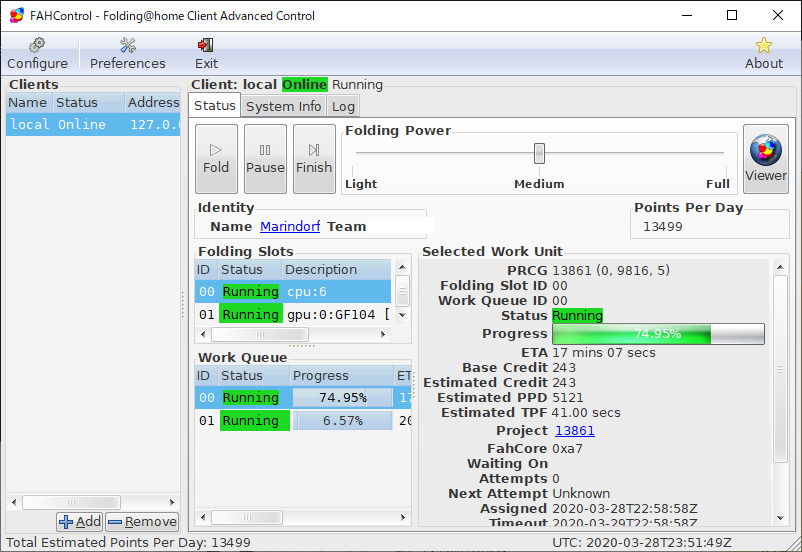This screenshot has width=802, height=552.
Task: Switch to the System Info tab
Action: tap(283, 106)
